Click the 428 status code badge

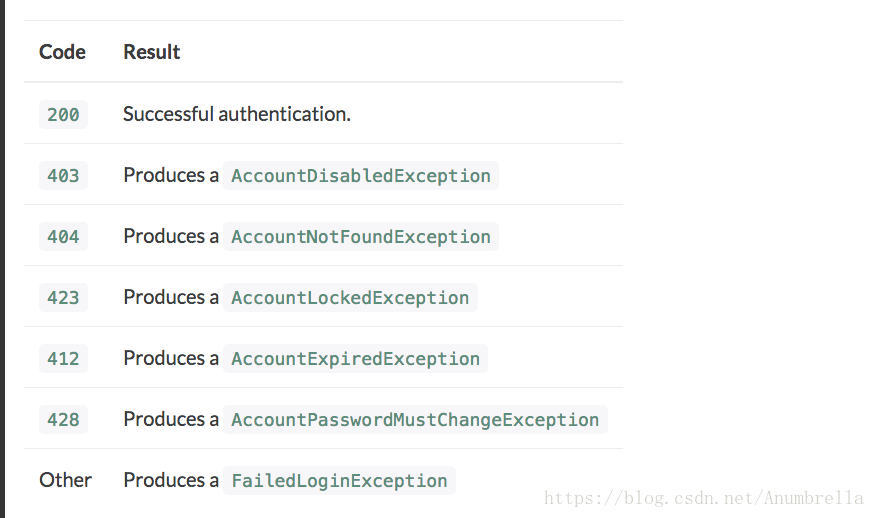pyautogui.click(x=63, y=419)
